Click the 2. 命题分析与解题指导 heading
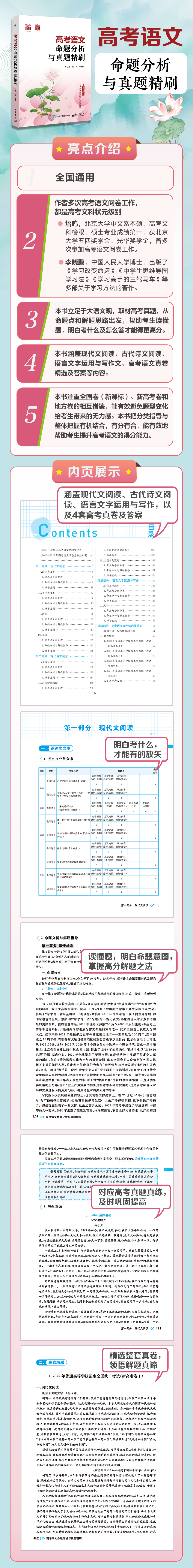The width and height of the screenshot is (193, 1568). [x=59, y=938]
